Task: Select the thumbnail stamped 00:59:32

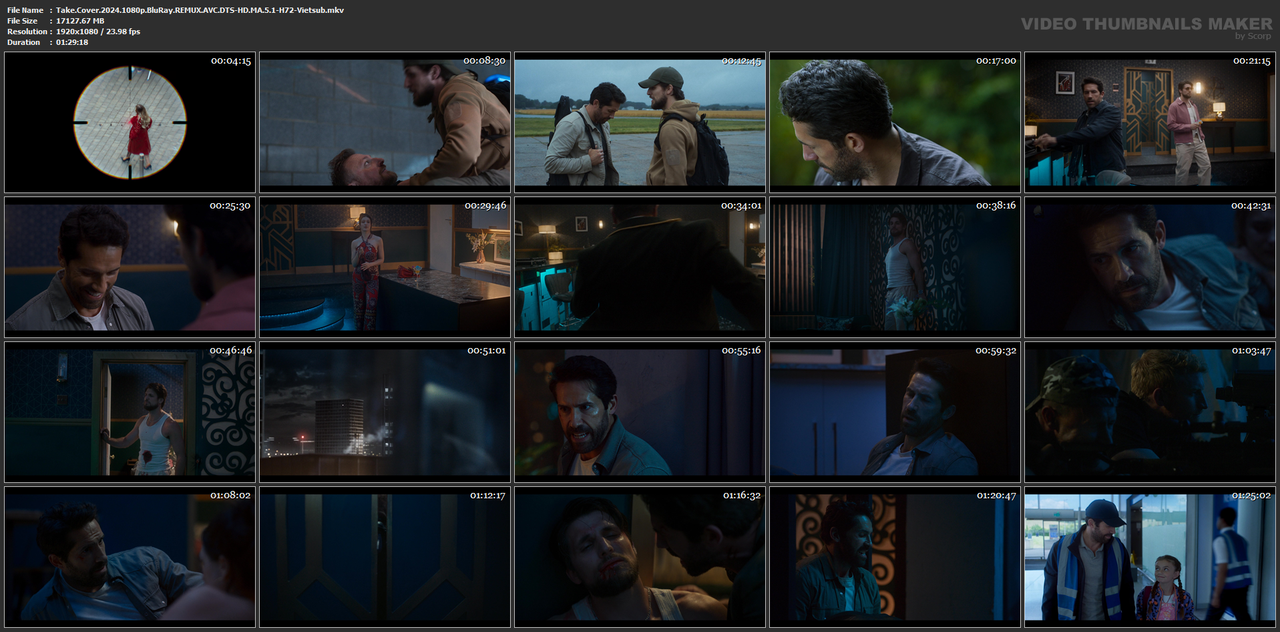Action: pos(895,411)
